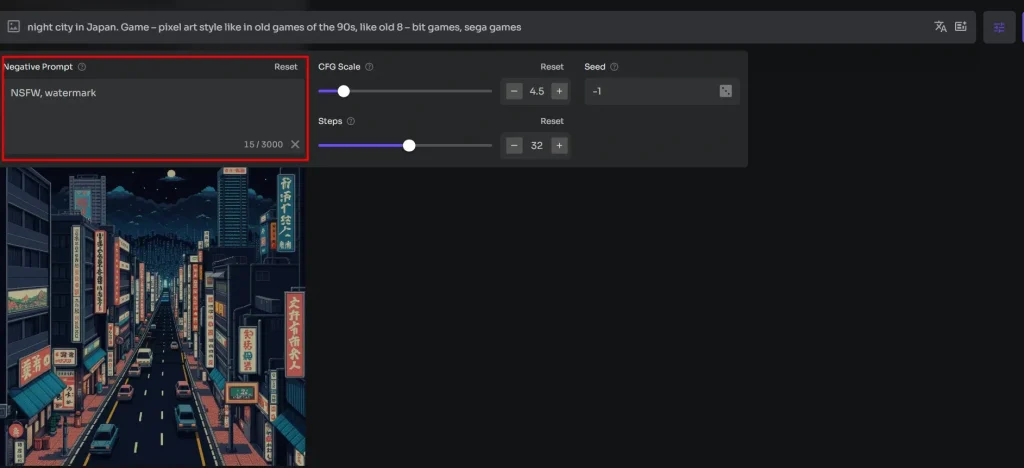Randomize seed with the dice icon

(726, 91)
